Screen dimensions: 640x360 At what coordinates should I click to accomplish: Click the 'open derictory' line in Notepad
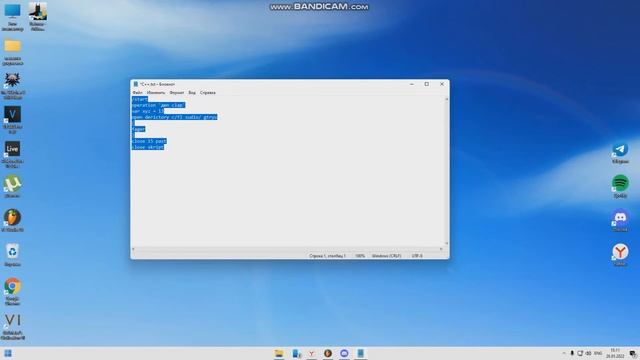tap(174, 117)
